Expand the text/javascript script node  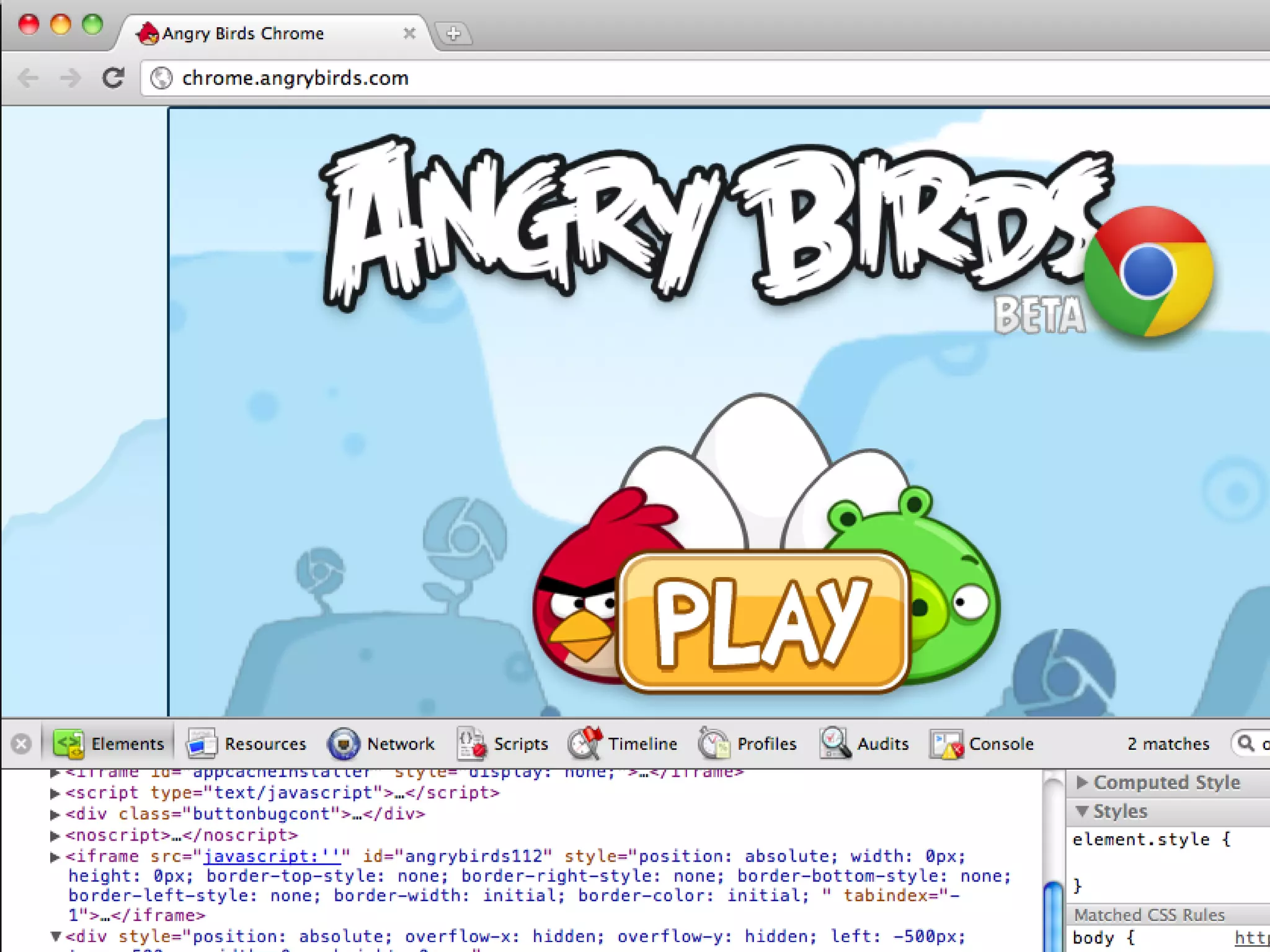[x=55, y=793]
